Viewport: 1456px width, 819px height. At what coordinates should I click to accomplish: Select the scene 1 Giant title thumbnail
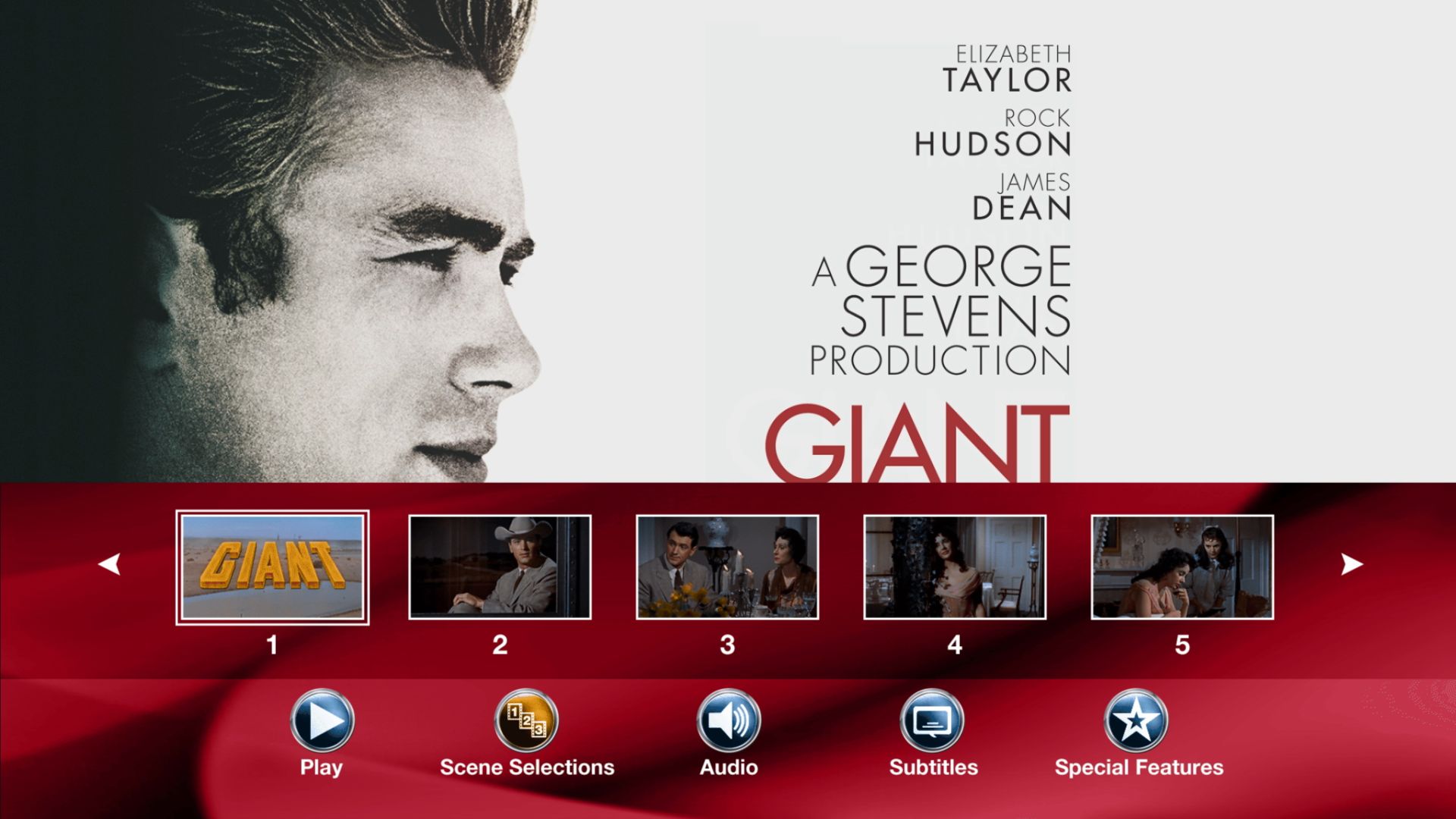tap(272, 567)
